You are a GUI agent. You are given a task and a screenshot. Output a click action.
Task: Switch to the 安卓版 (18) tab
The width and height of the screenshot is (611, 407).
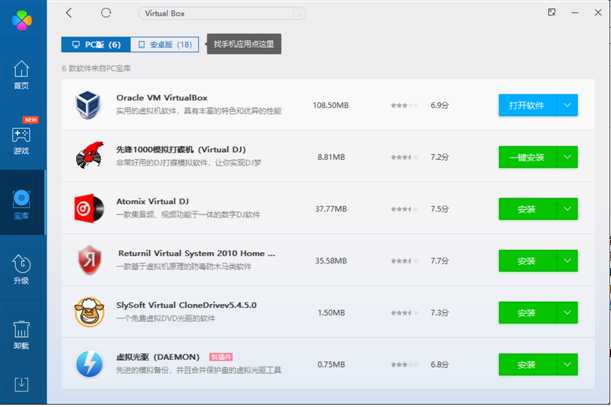pyautogui.click(x=164, y=44)
